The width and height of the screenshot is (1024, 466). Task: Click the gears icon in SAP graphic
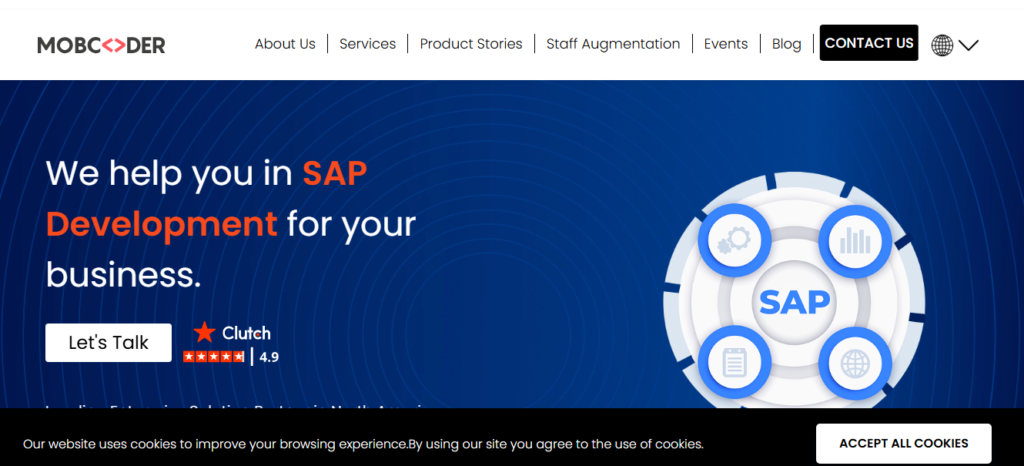pyautogui.click(x=734, y=241)
